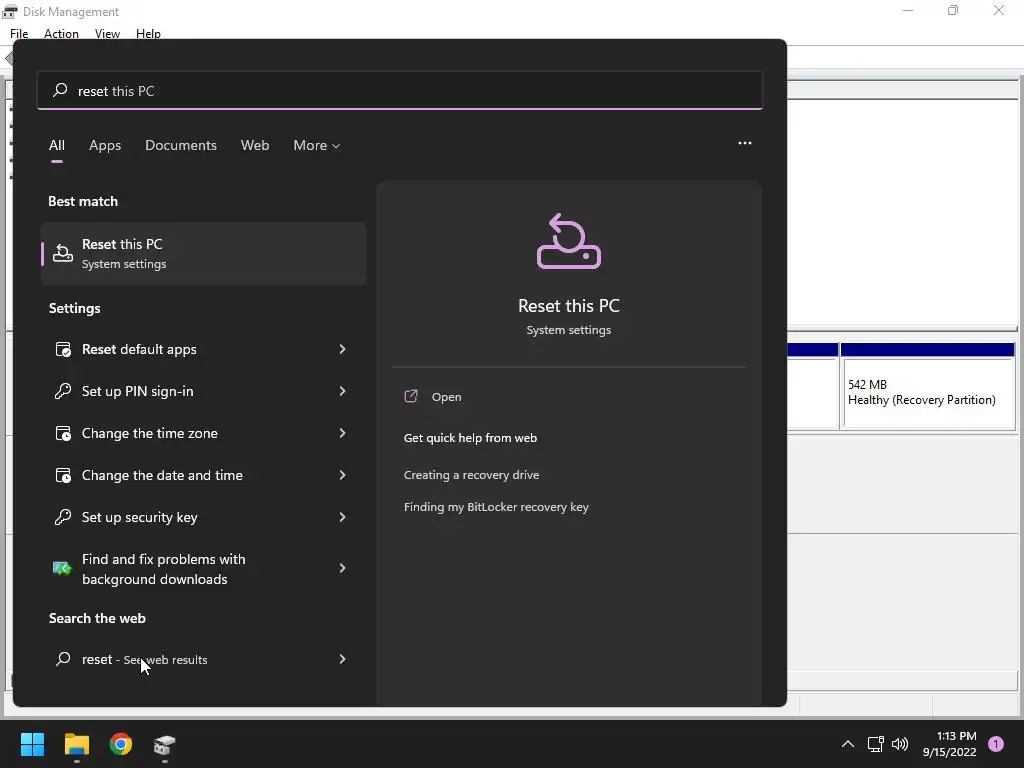Click the Reset this PC result icon

(63, 253)
